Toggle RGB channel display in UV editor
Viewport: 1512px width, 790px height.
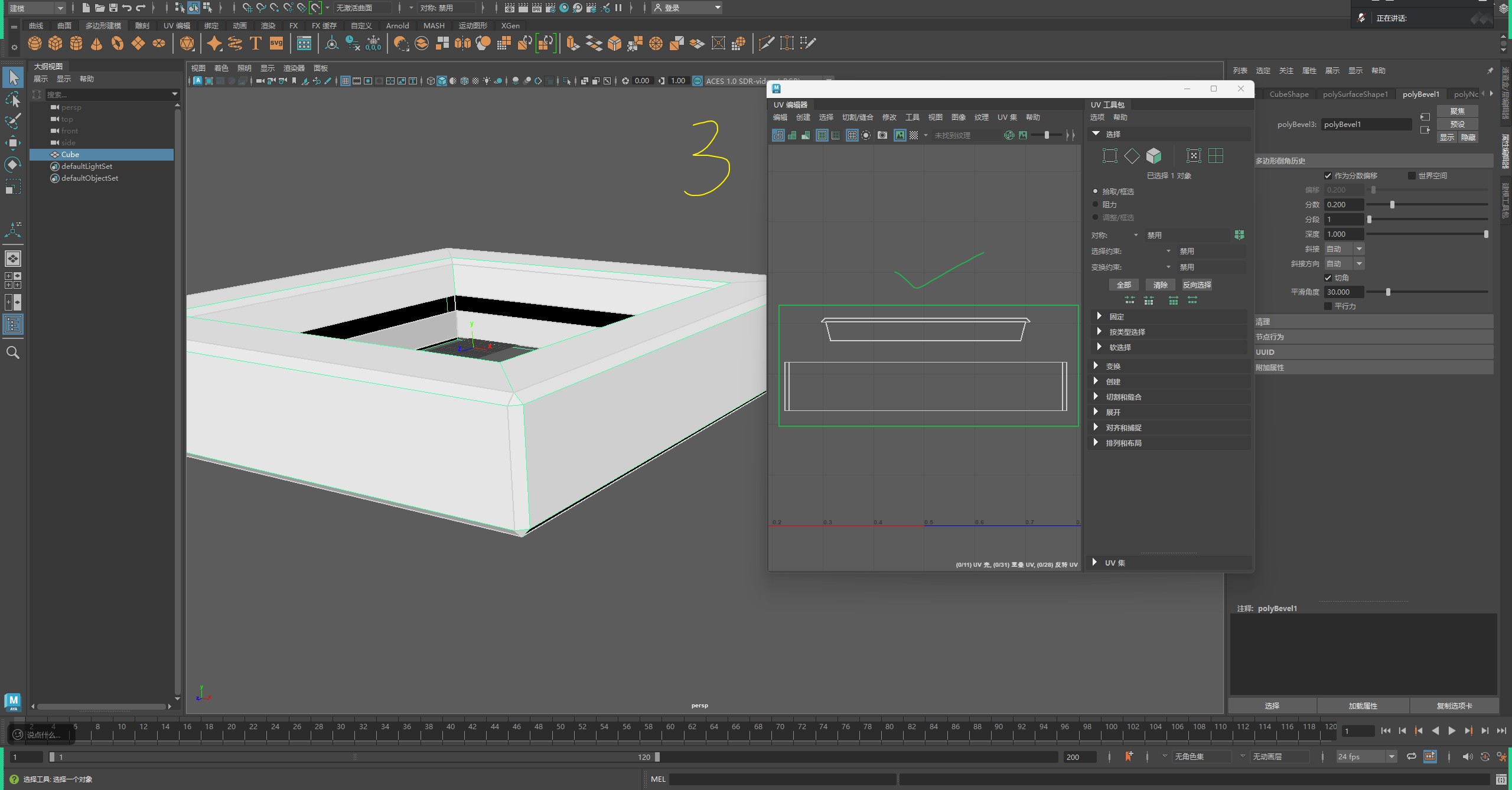1009,135
